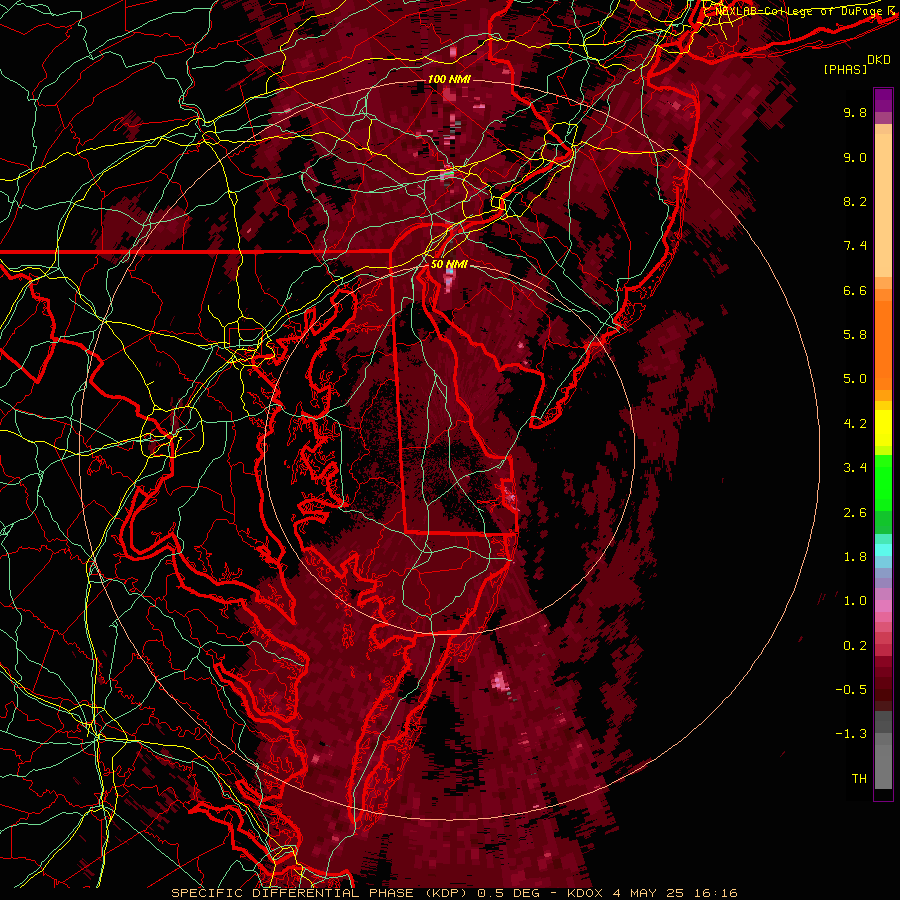Image resolution: width=900 pixels, height=900 pixels.
Task: Click the orange band of the color bar
Action: [x=883, y=340]
